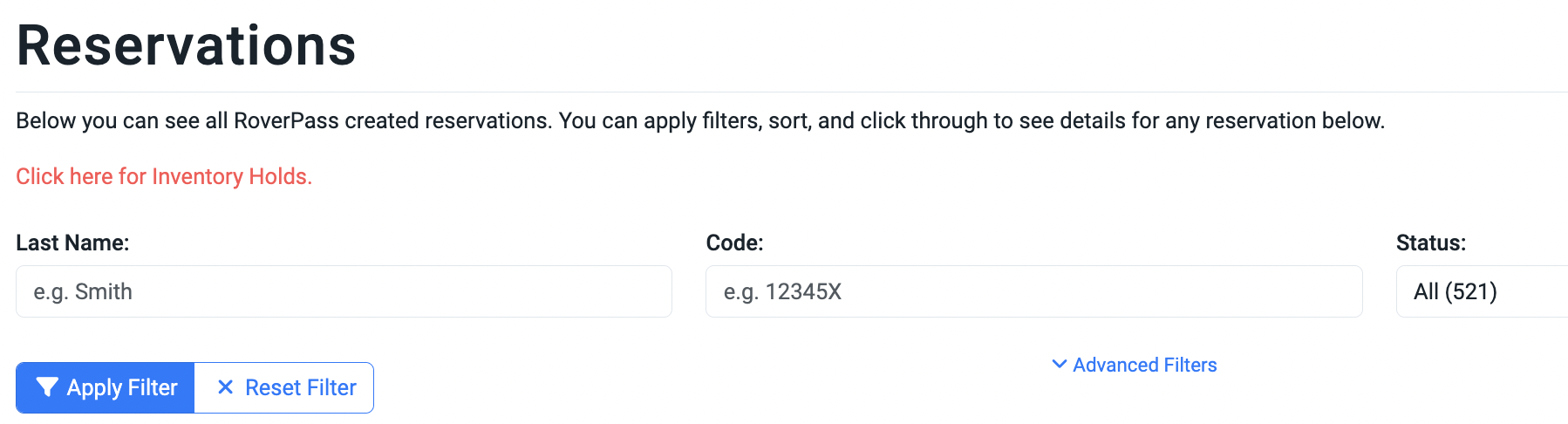The width and height of the screenshot is (1568, 424).
Task: Select the "All (521)" status value
Action: (1455, 291)
